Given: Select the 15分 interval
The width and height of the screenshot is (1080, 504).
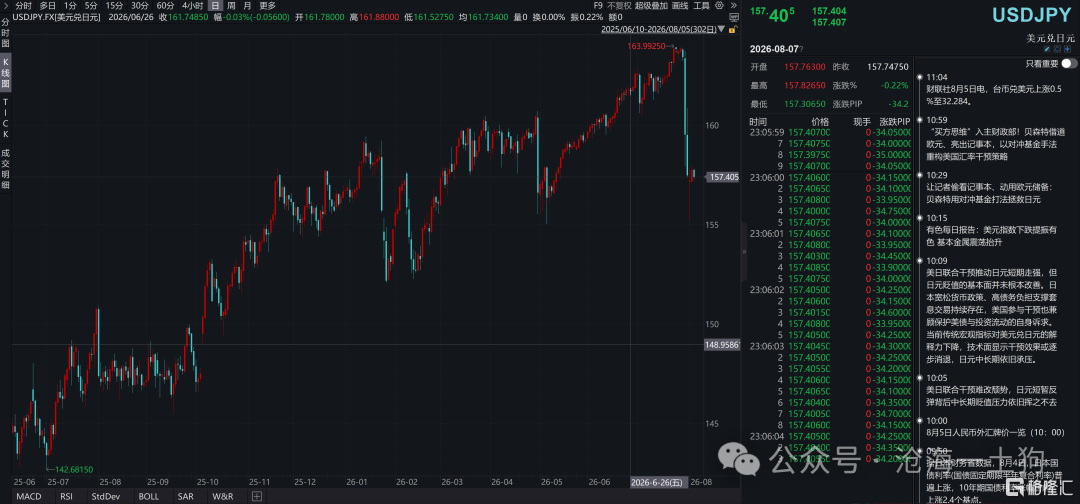Looking at the screenshot, I should (114, 6).
